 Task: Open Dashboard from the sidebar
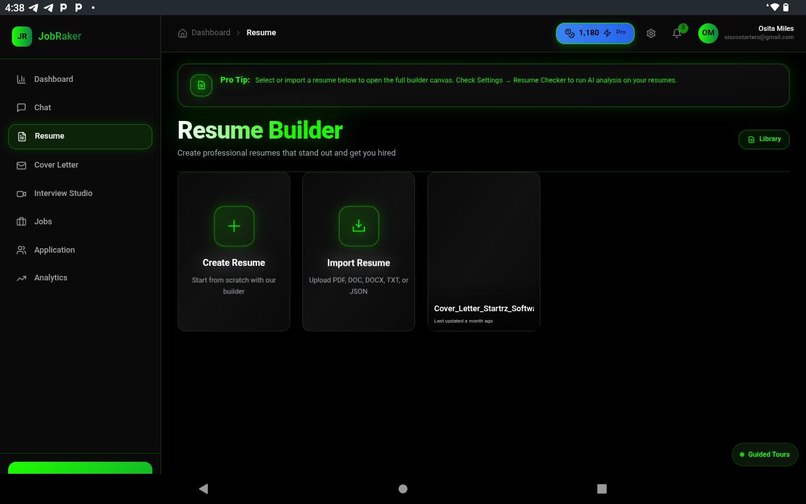(x=80, y=79)
